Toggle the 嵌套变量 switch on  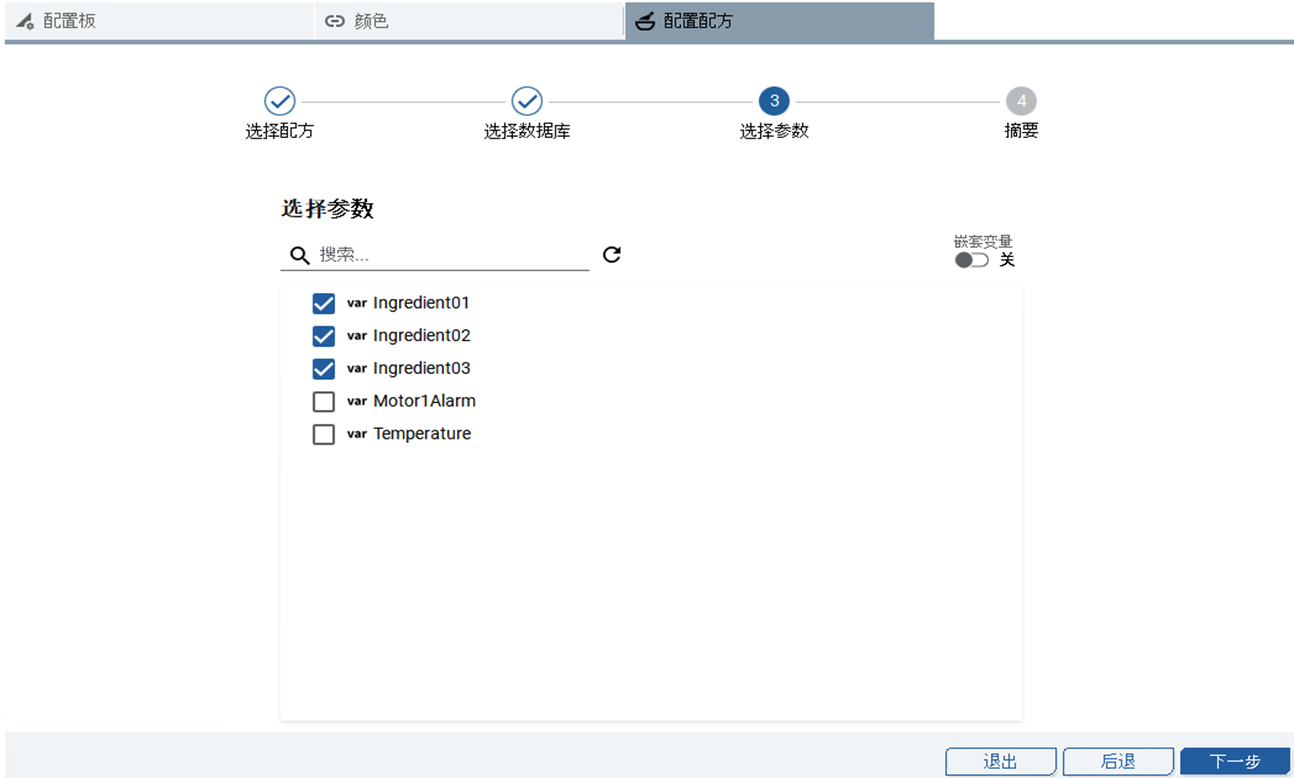(971, 260)
